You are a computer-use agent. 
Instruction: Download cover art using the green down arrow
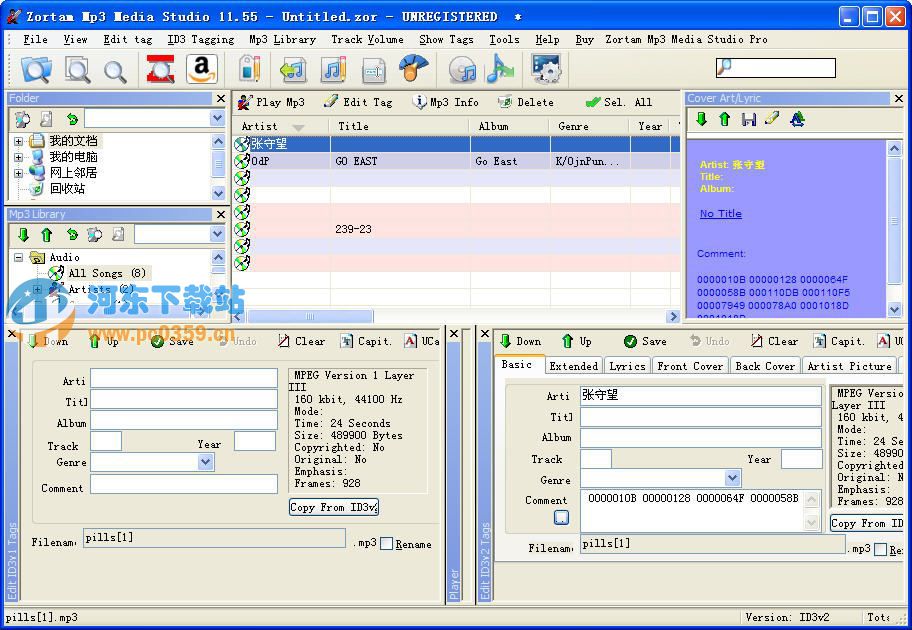click(701, 119)
